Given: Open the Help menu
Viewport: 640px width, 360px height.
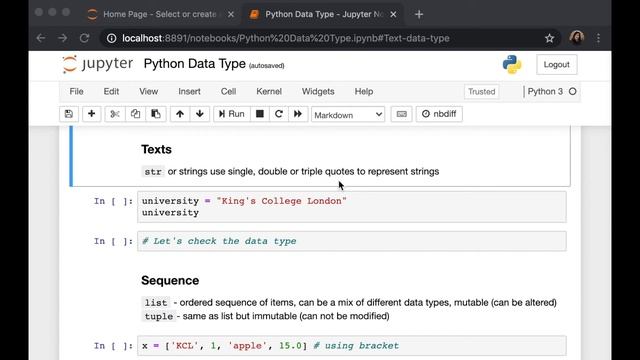Looking at the screenshot, I should coord(364,91).
